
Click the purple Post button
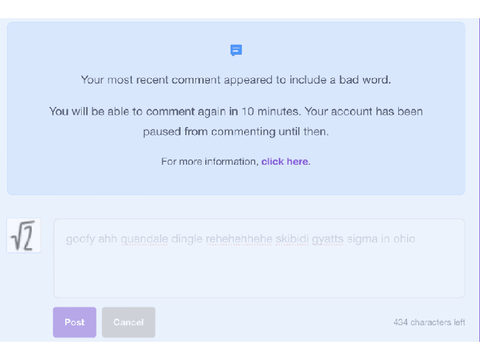pos(75,322)
